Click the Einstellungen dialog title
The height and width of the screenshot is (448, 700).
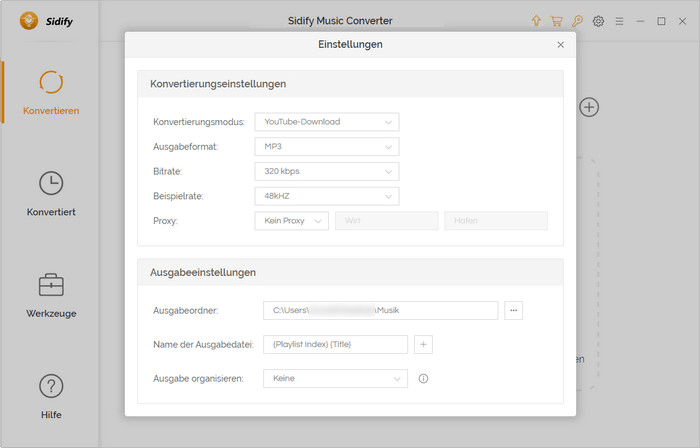[350, 44]
